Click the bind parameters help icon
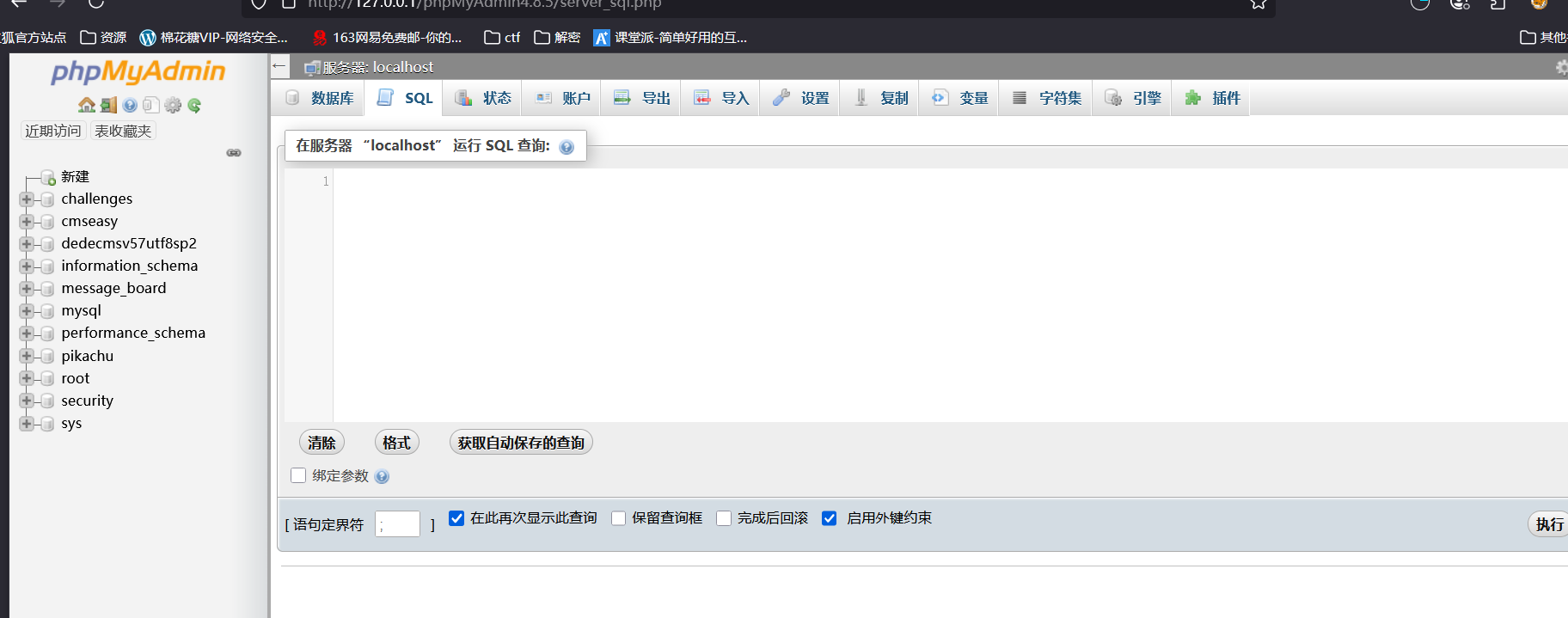 point(382,476)
